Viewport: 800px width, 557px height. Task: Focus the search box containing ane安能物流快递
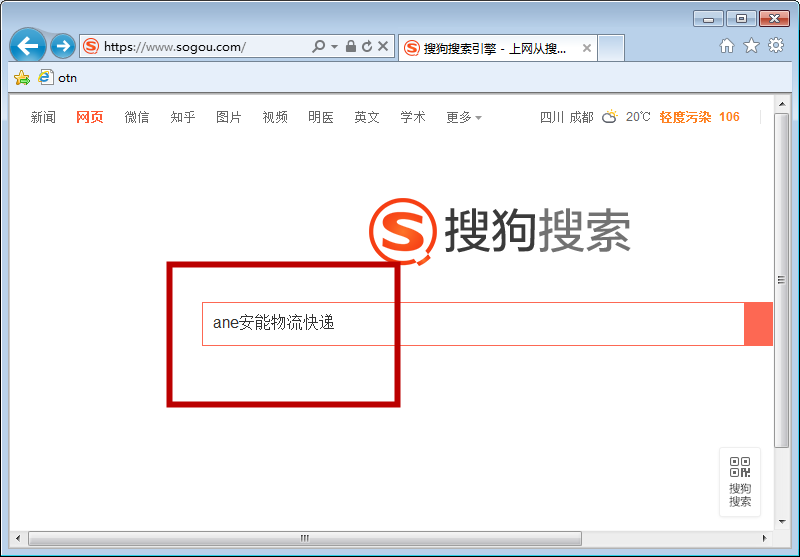pos(473,324)
